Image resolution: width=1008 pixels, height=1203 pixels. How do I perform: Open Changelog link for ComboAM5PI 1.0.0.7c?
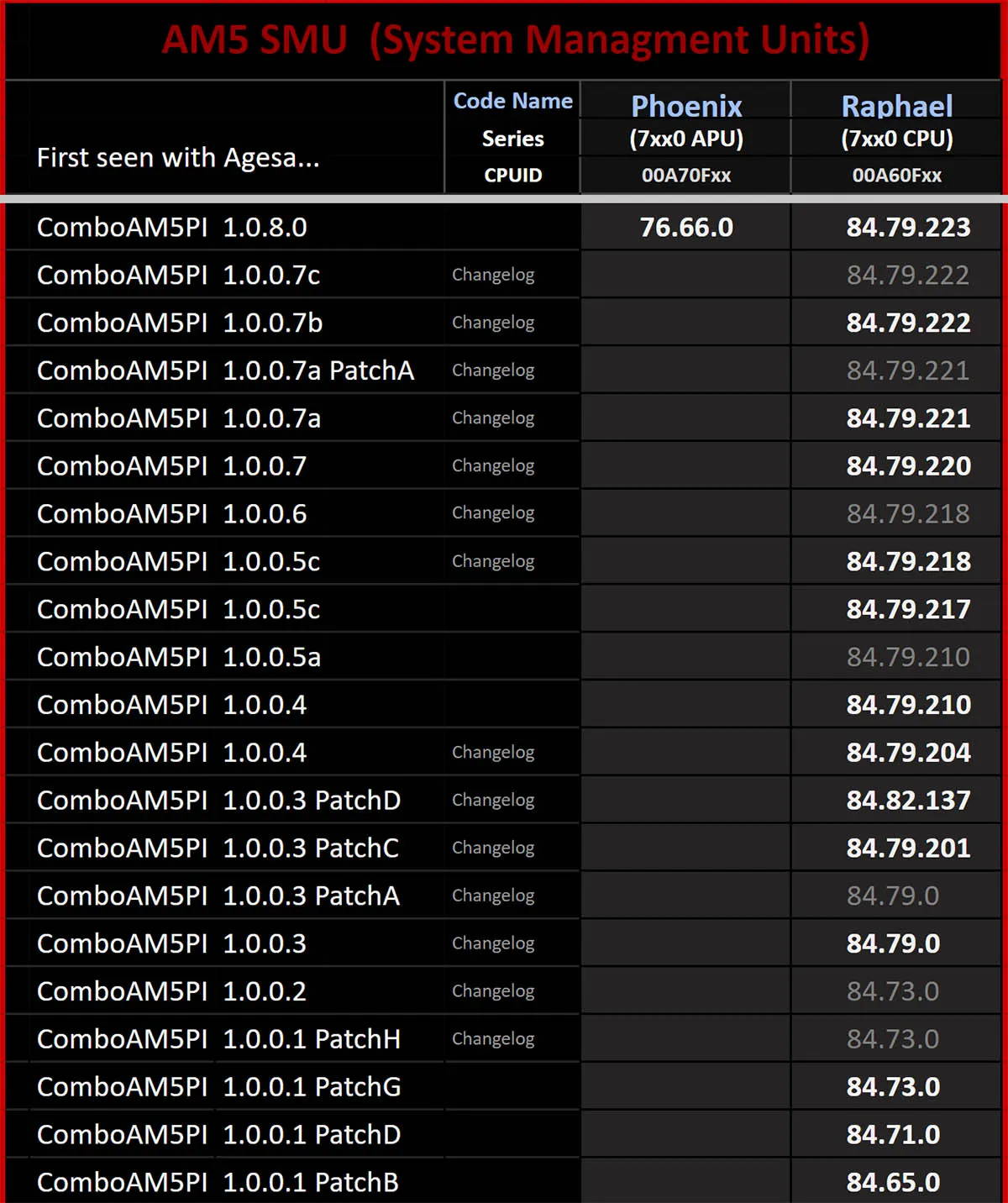click(x=493, y=276)
